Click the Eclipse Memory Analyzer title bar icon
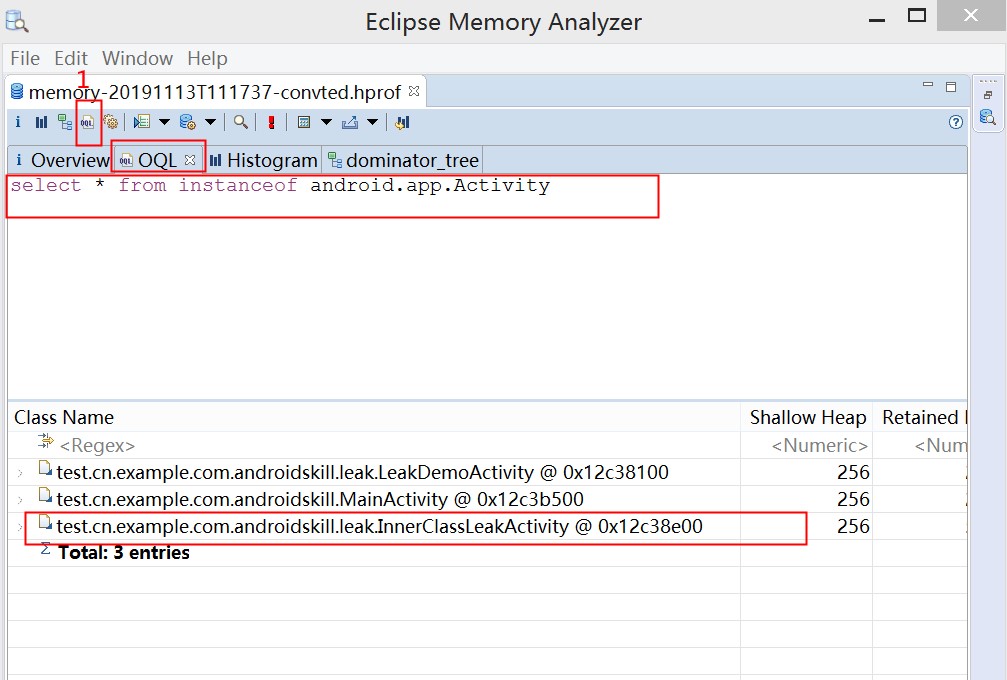The width and height of the screenshot is (1007, 680). coord(17,21)
